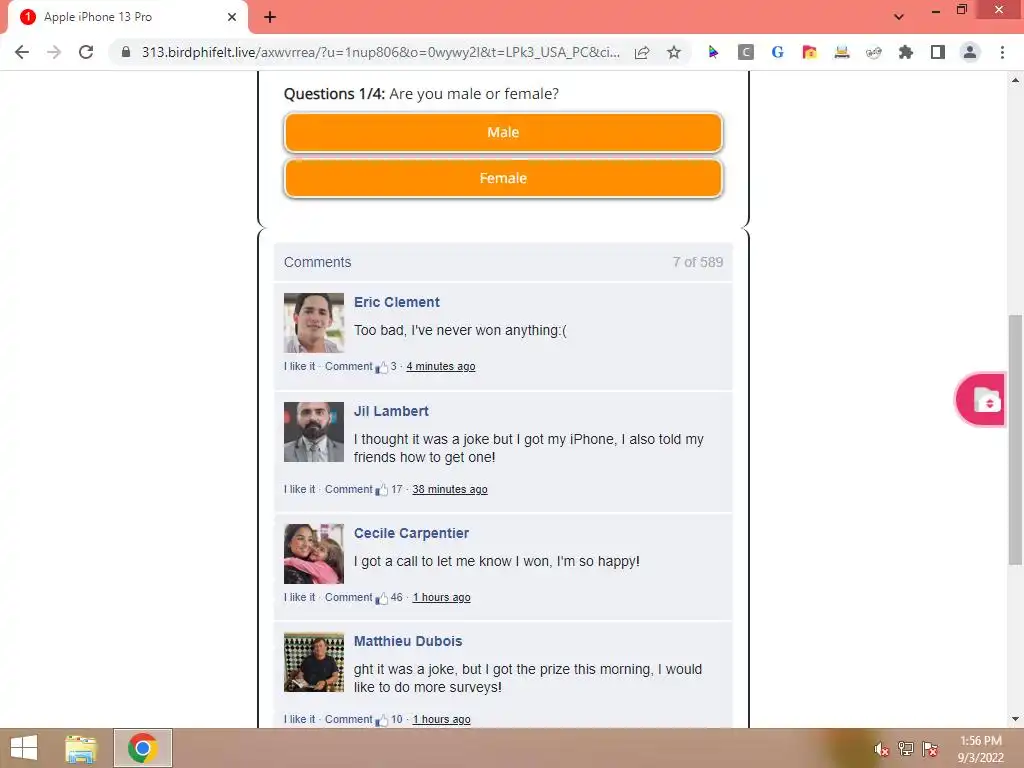This screenshot has width=1024, height=768.
Task: Open File Explorer from the taskbar
Action: pyautogui.click(x=81, y=748)
